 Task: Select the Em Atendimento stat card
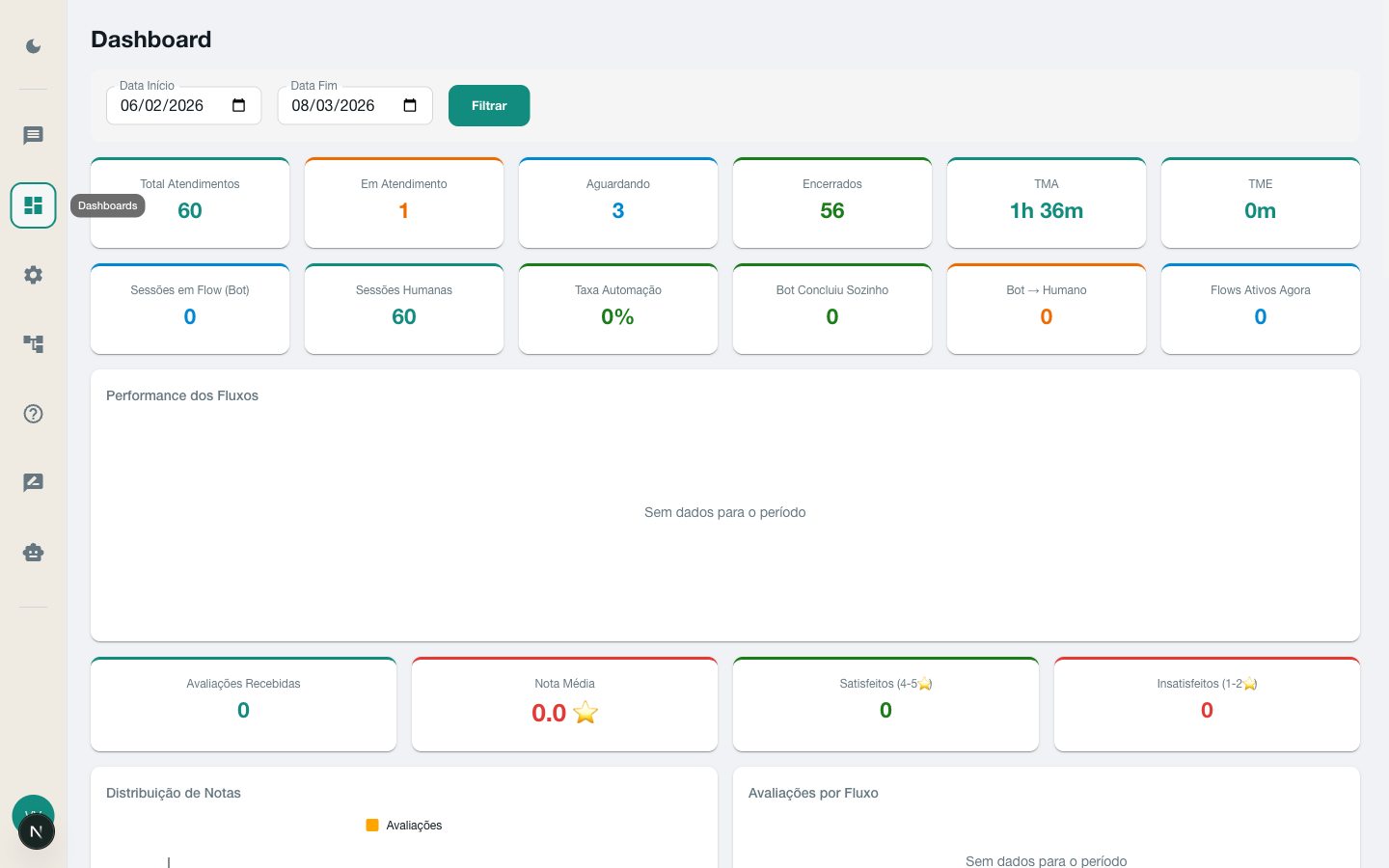tap(403, 203)
